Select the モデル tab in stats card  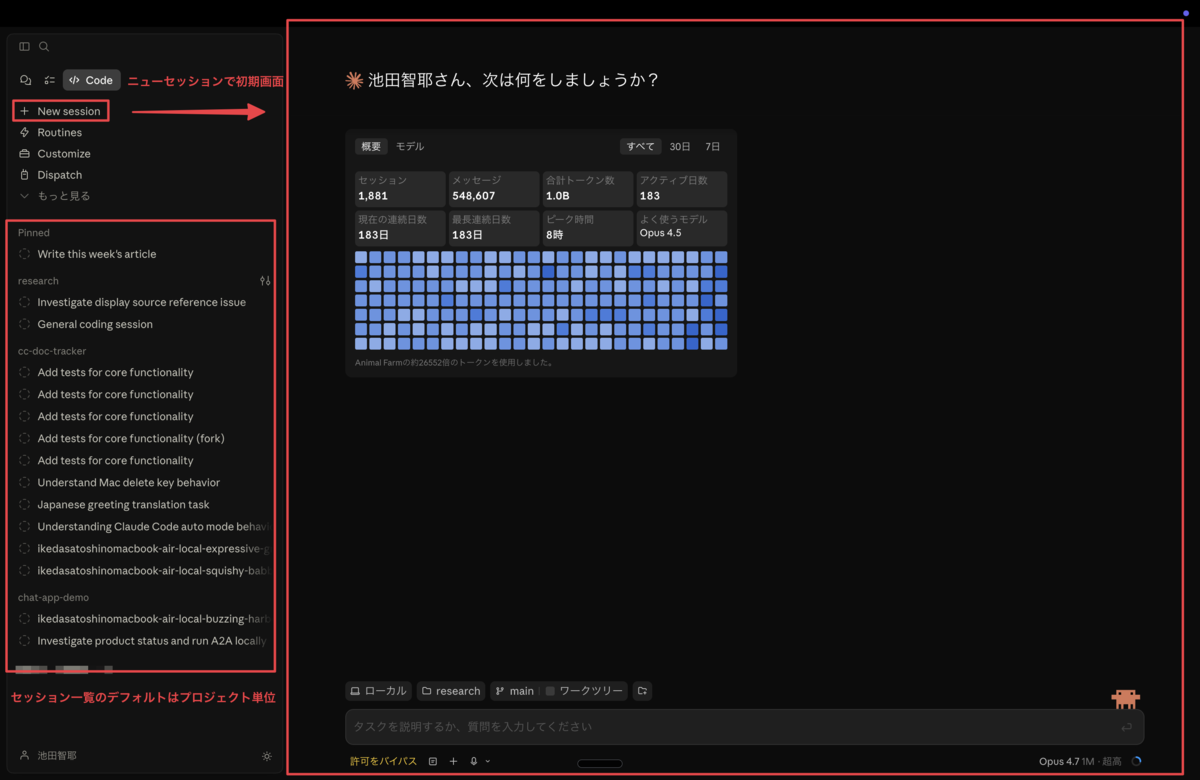point(410,146)
